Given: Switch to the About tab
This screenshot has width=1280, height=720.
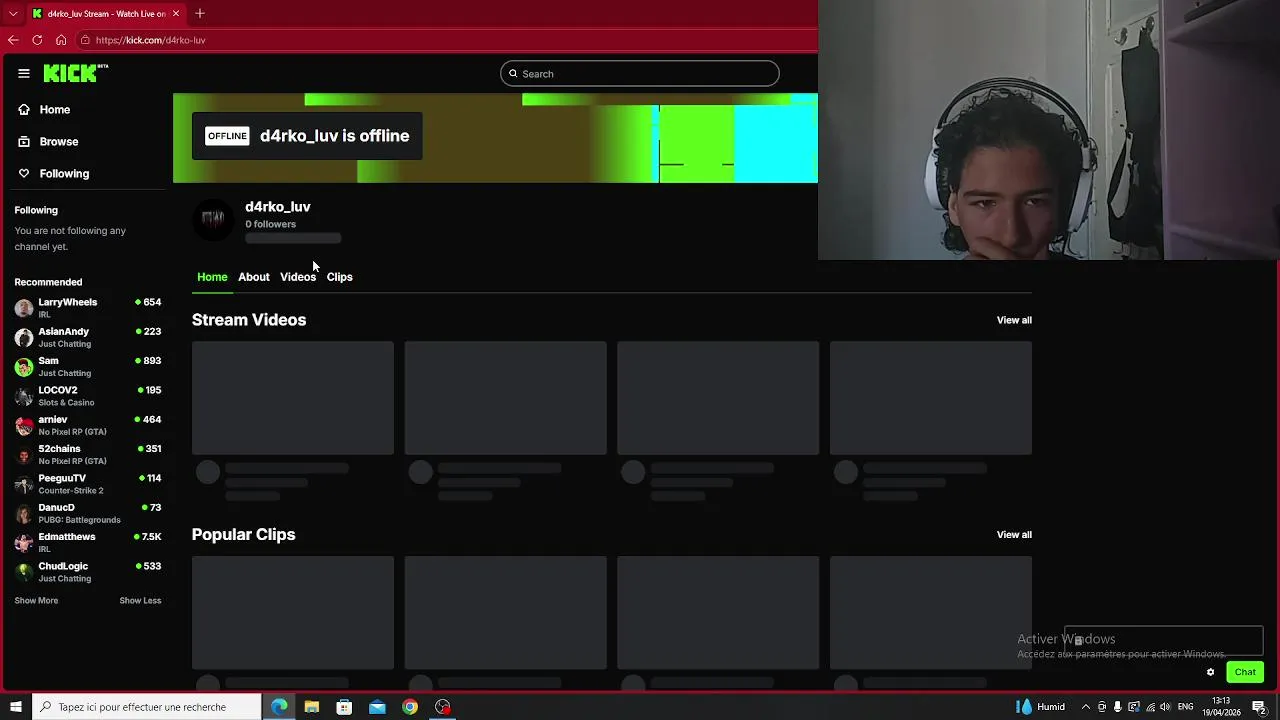Looking at the screenshot, I should (x=254, y=277).
